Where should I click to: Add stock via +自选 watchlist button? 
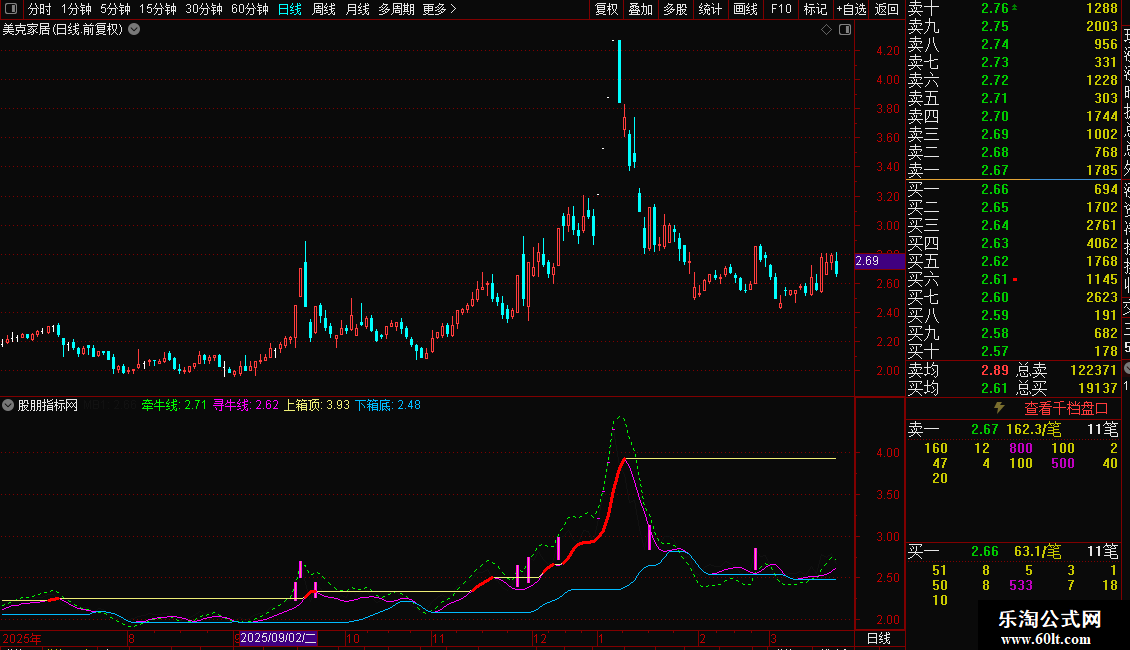click(x=851, y=9)
